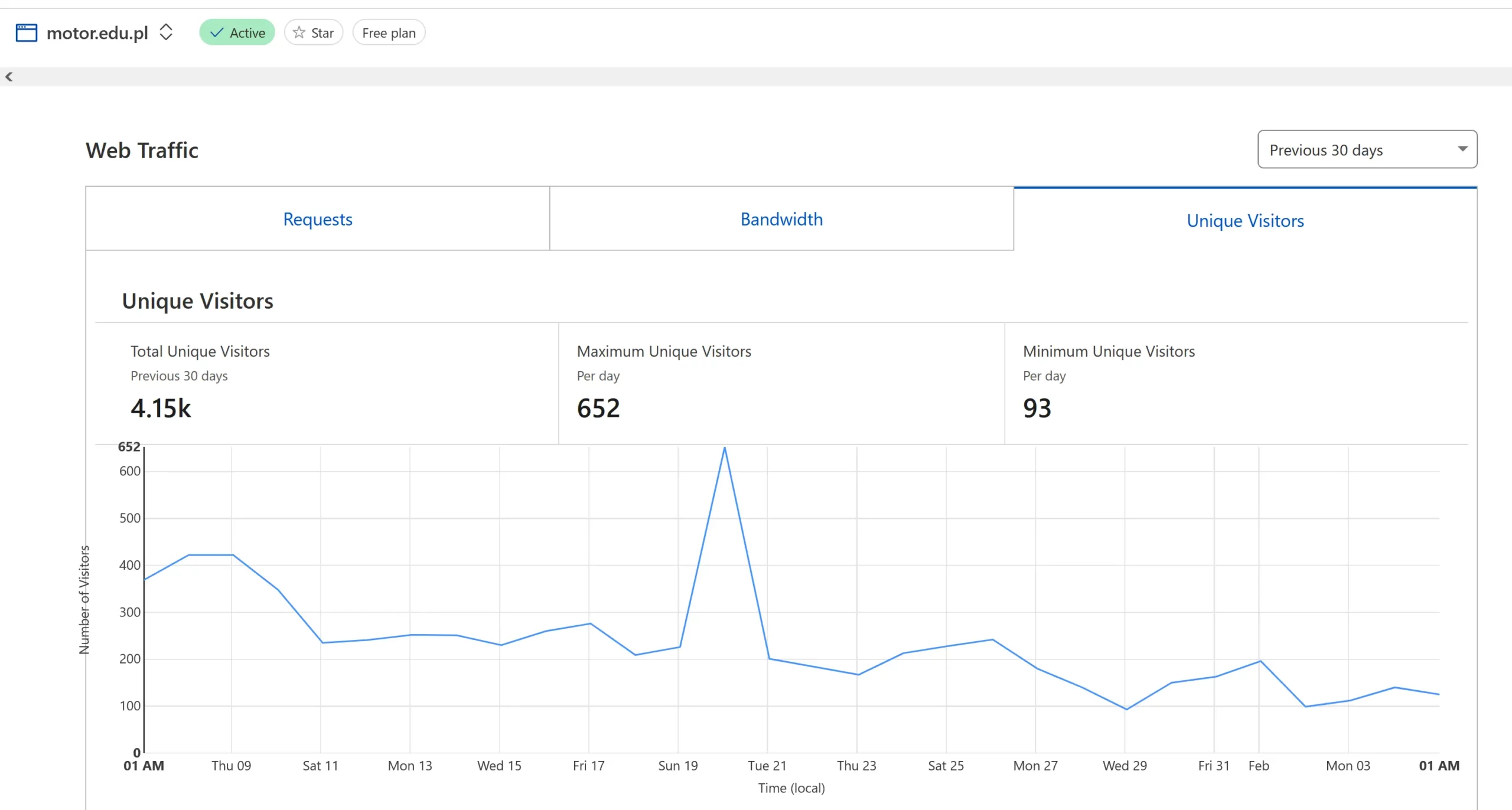Click the 652 visitors peak on chart
This screenshot has height=810, width=1512.
click(x=725, y=448)
